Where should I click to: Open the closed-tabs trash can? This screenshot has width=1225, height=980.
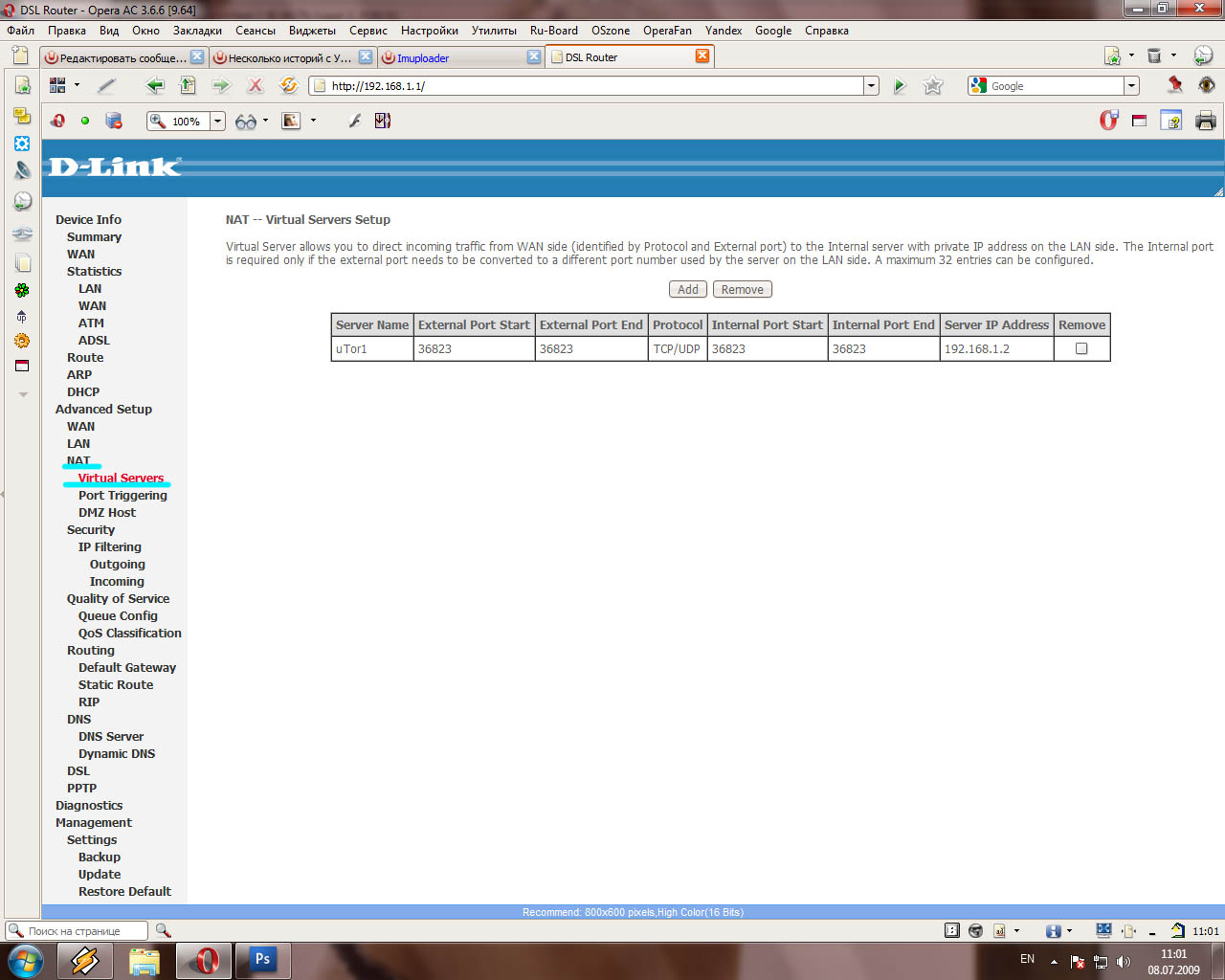pos(1154,56)
